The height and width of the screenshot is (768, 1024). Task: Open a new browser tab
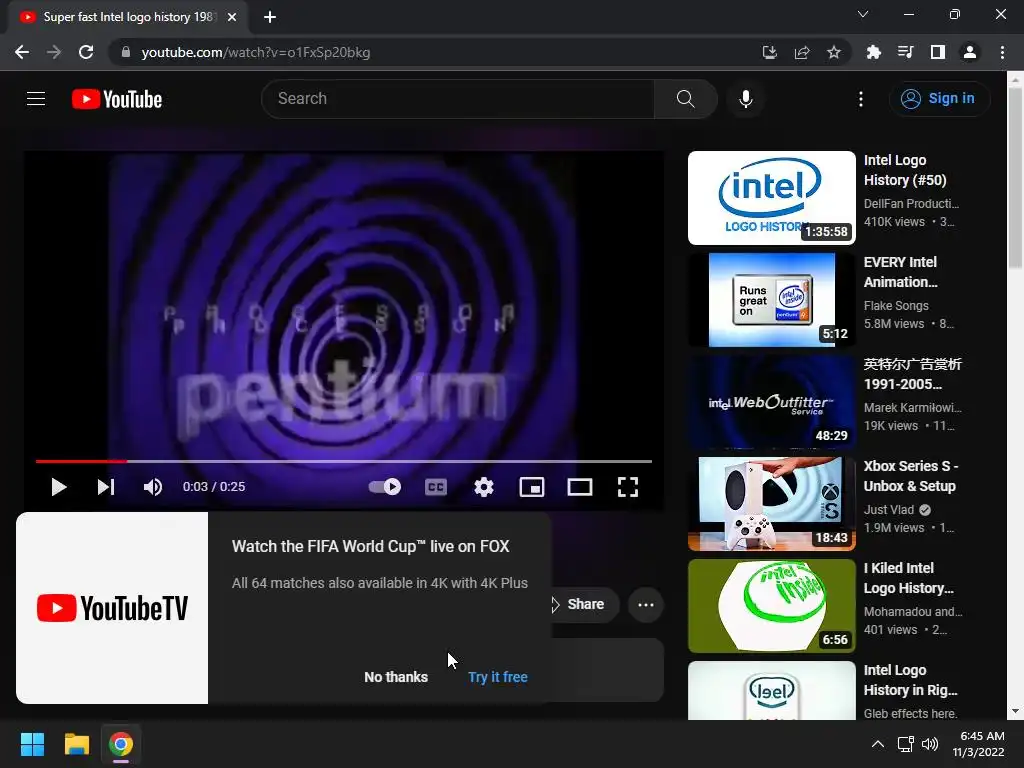pyautogui.click(x=270, y=17)
